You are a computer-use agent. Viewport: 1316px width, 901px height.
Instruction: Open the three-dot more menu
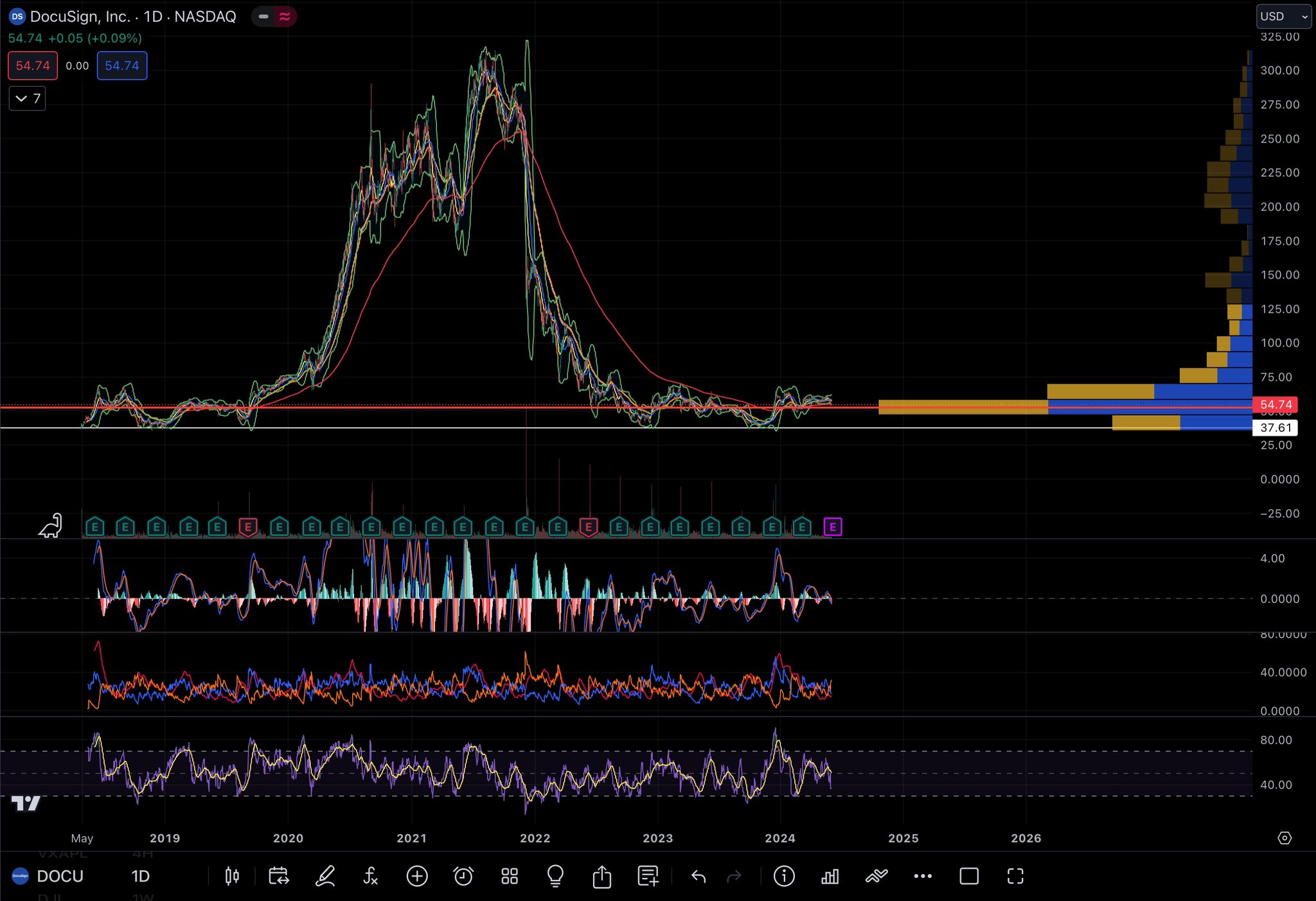click(x=923, y=876)
